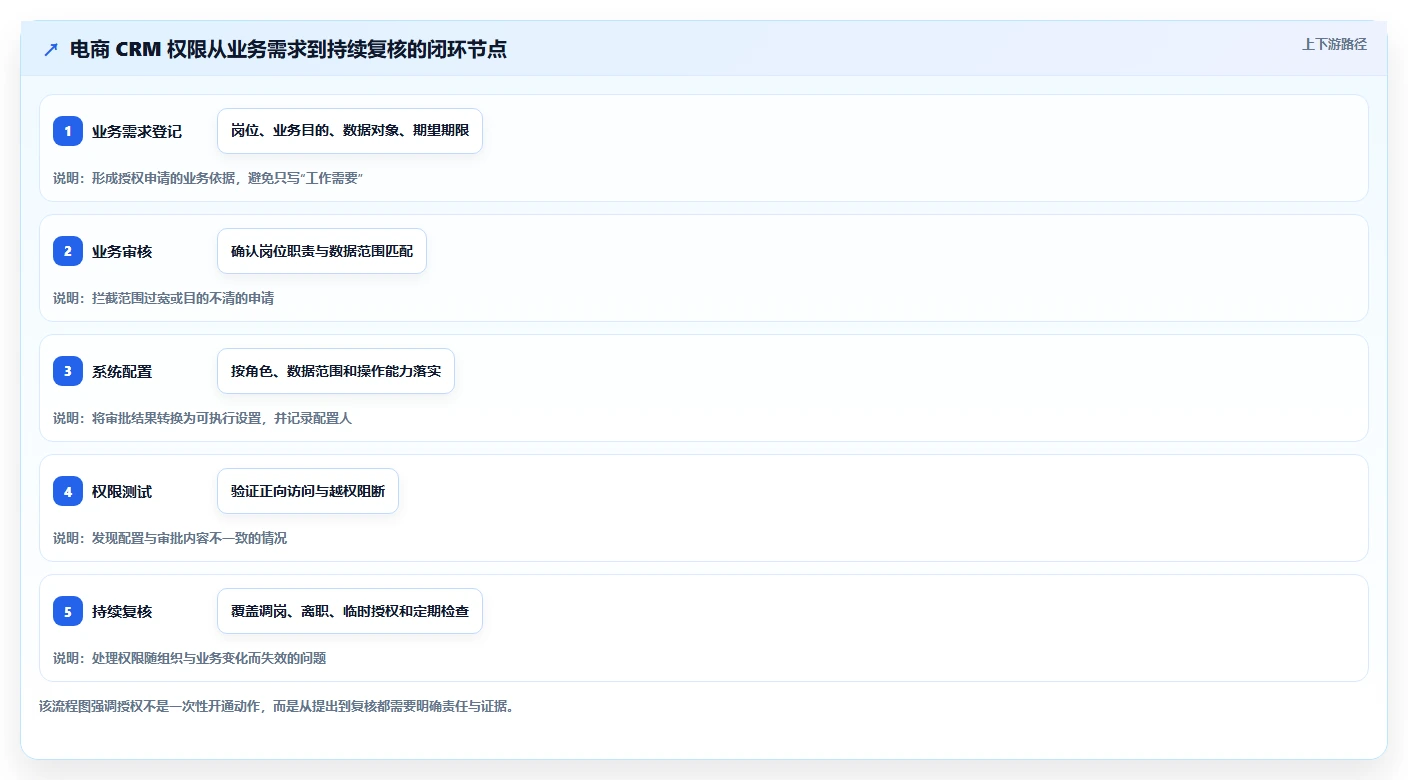Click the 业务审核 step label
Viewport: 1408px width, 780px height.
[122, 251]
